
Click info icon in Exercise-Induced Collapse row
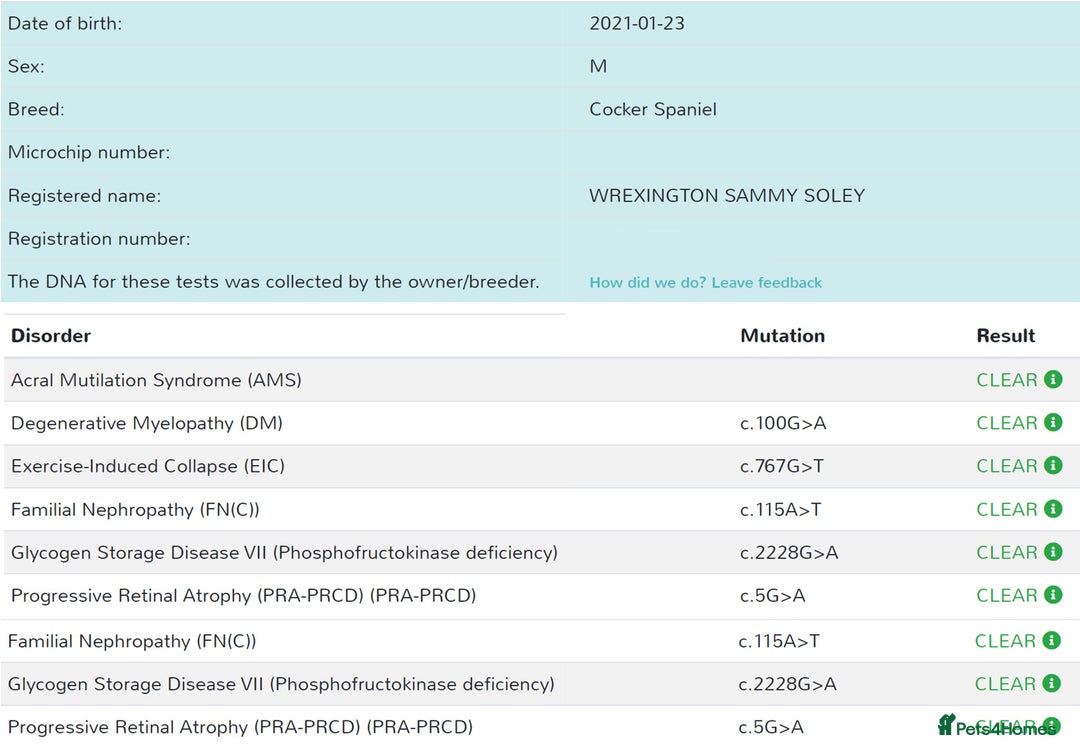pos(1052,466)
